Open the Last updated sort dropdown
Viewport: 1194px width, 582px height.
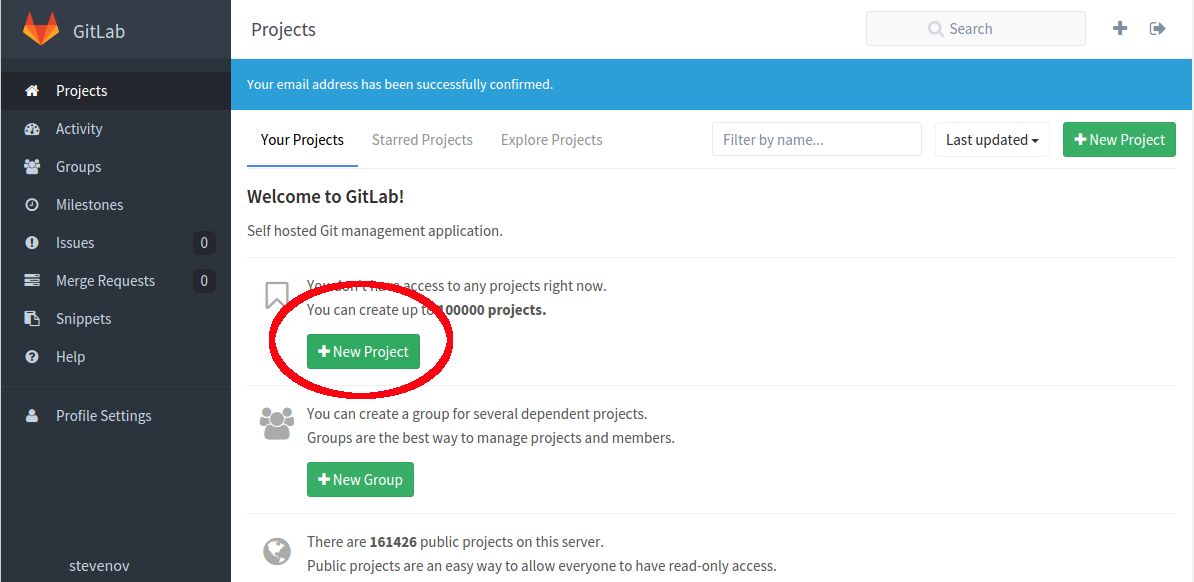coord(992,140)
